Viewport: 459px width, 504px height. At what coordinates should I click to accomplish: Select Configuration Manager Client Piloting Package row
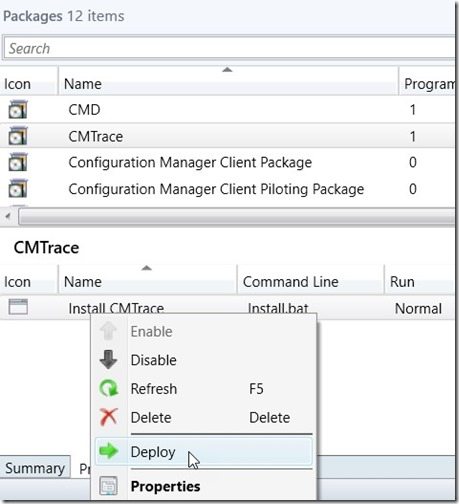tap(227, 189)
